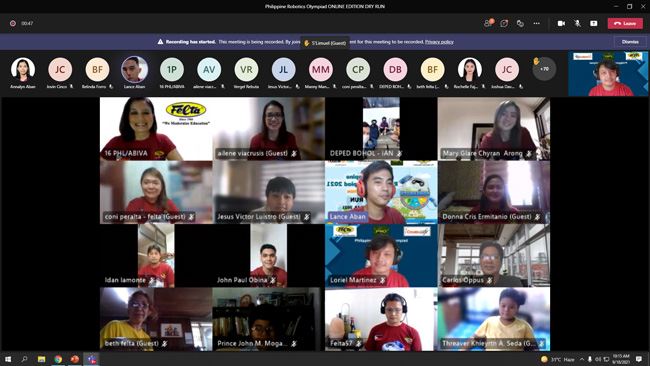This screenshot has height=366, width=650.
Task: Leave the meeting with the red button
Action: [625, 23]
